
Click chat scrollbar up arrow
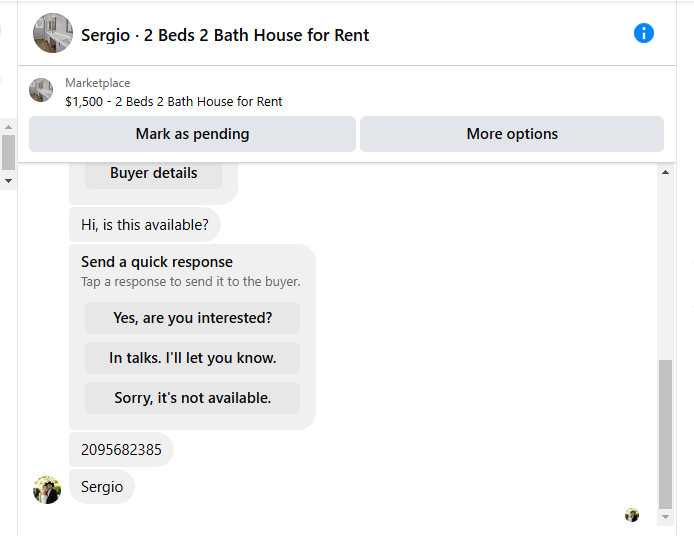tap(665, 172)
